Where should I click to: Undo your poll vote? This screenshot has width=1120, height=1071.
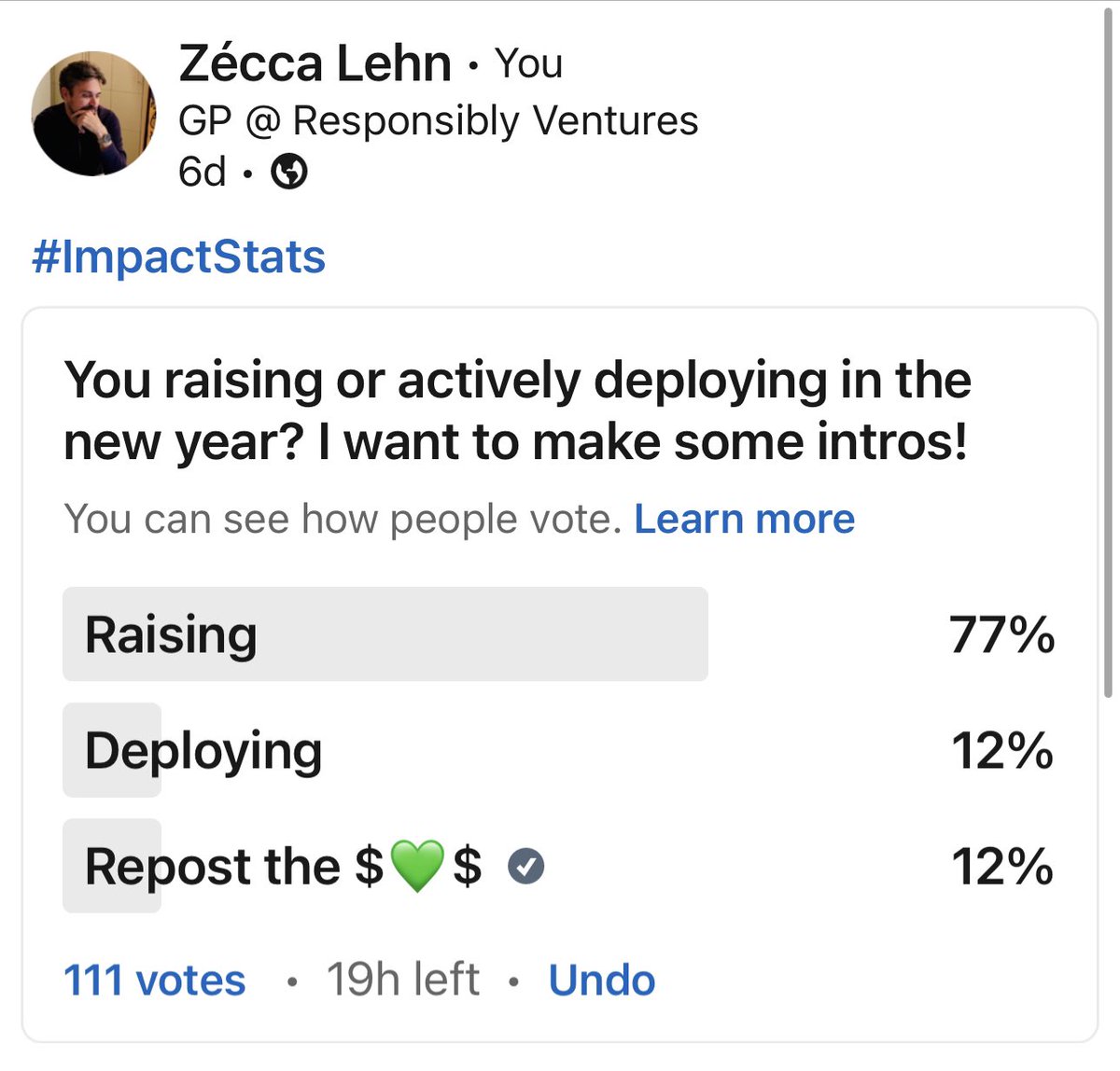pyautogui.click(x=602, y=981)
